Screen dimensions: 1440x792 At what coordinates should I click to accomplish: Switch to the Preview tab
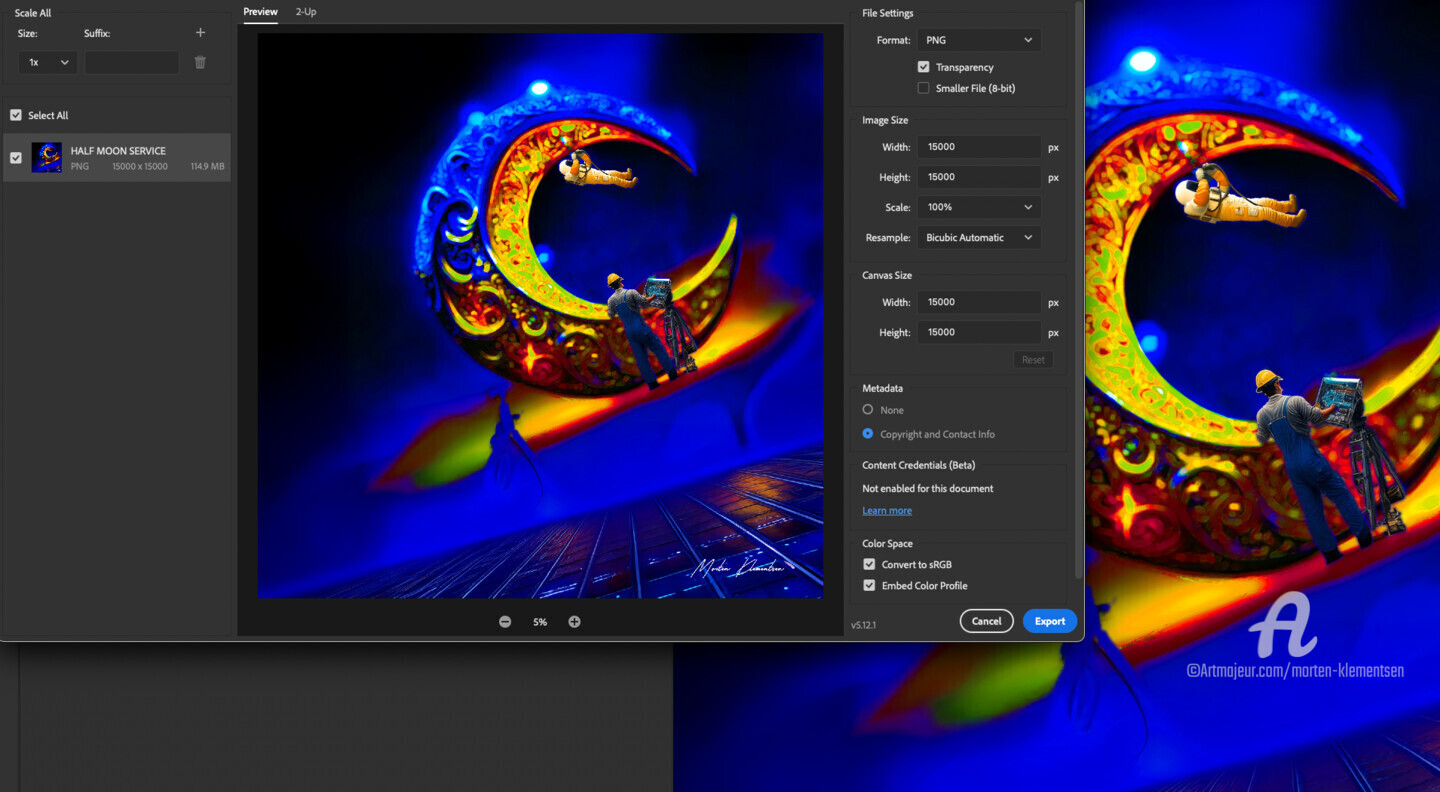[x=260, y=12]
